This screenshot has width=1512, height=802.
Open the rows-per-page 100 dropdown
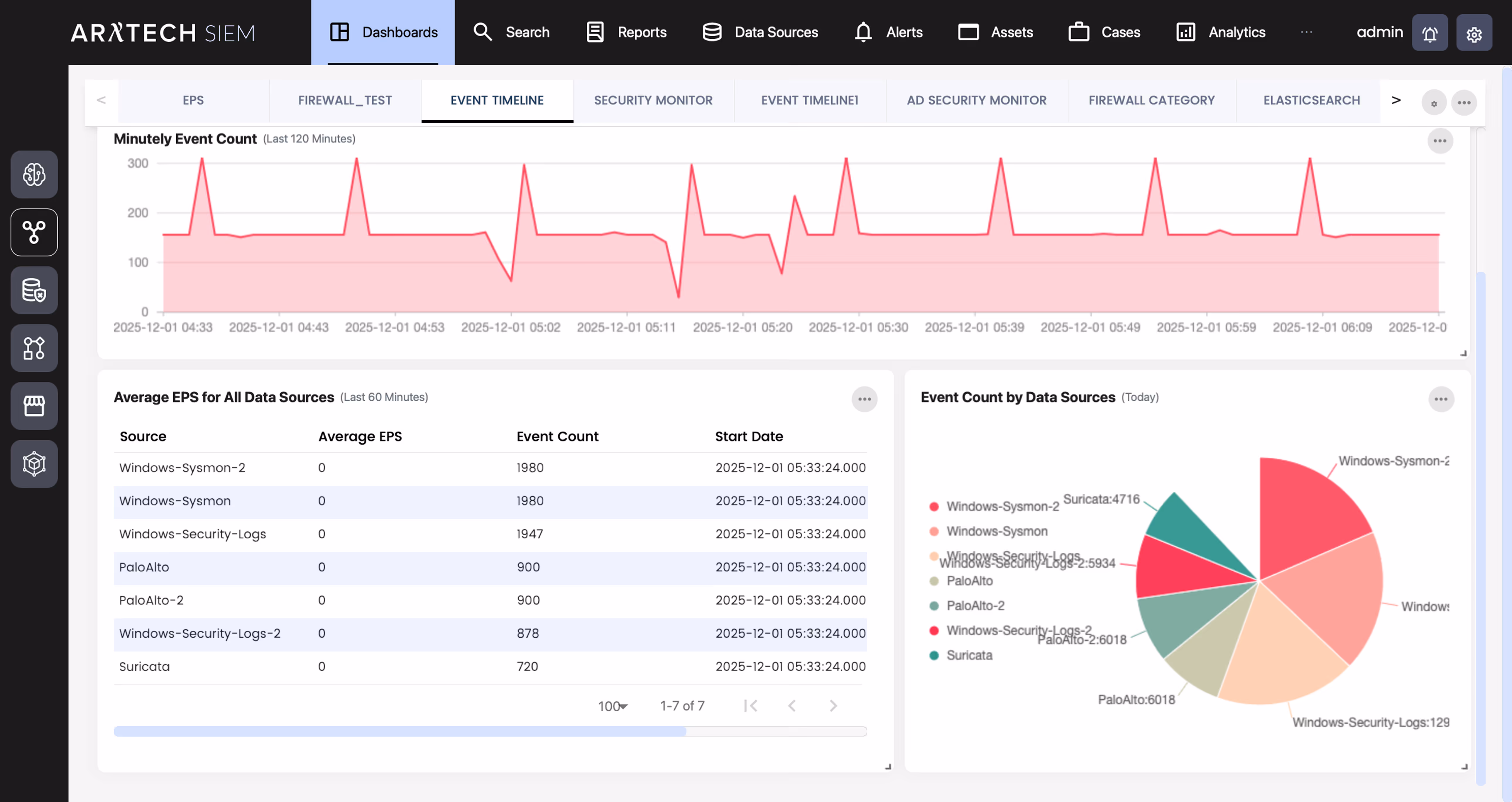click(x=612, y=706)
